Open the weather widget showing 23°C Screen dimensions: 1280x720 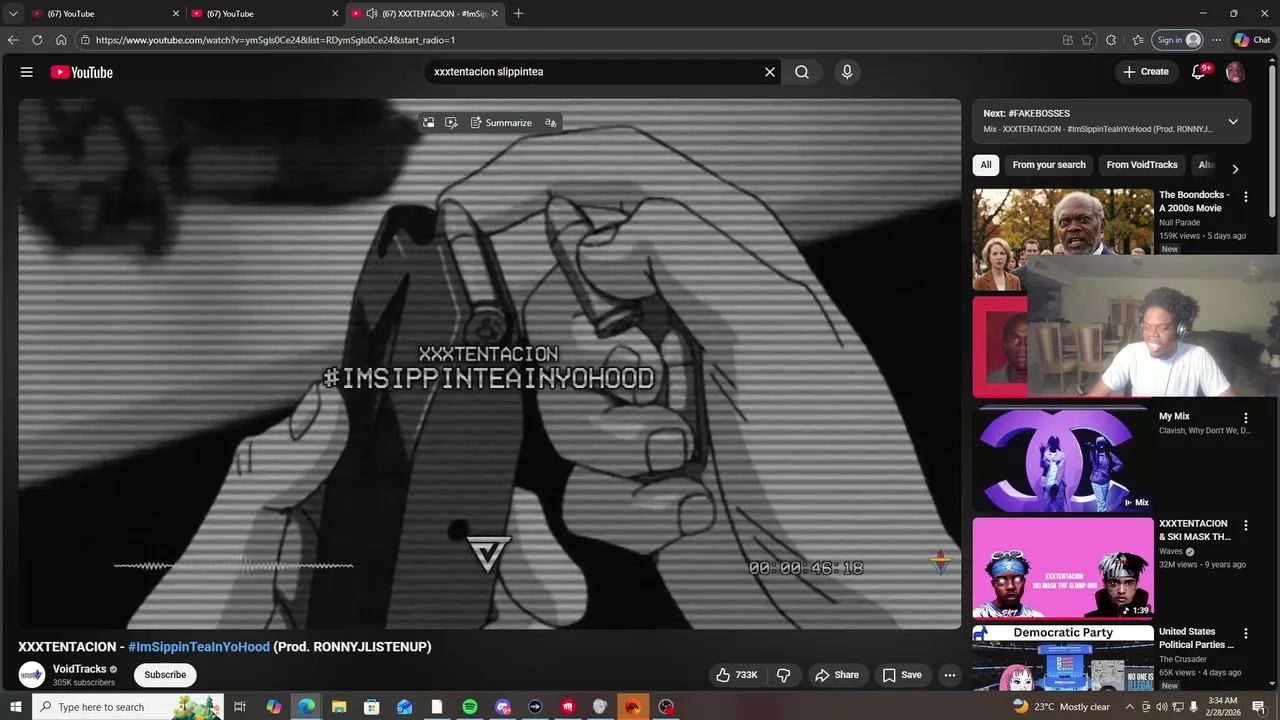[x=1060, y=707]
